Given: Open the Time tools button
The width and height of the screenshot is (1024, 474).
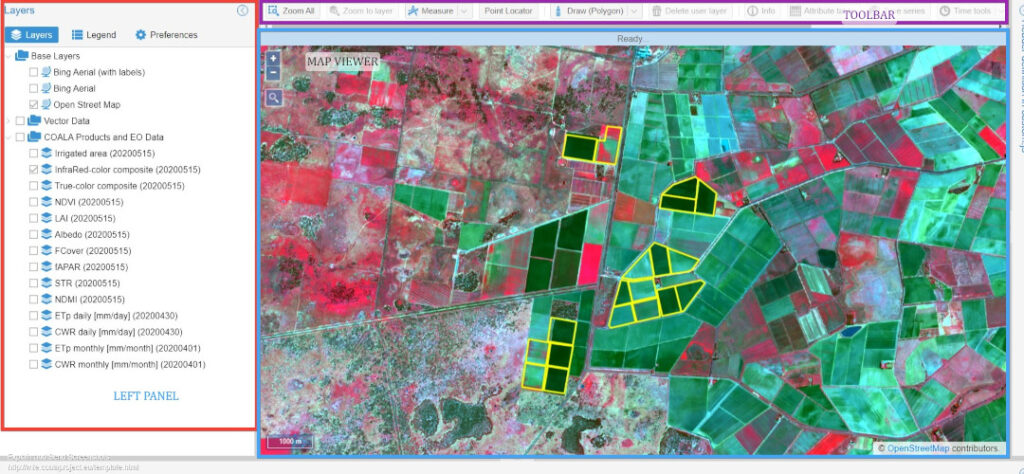Looking at the screenshot, I should click(966, 11).
